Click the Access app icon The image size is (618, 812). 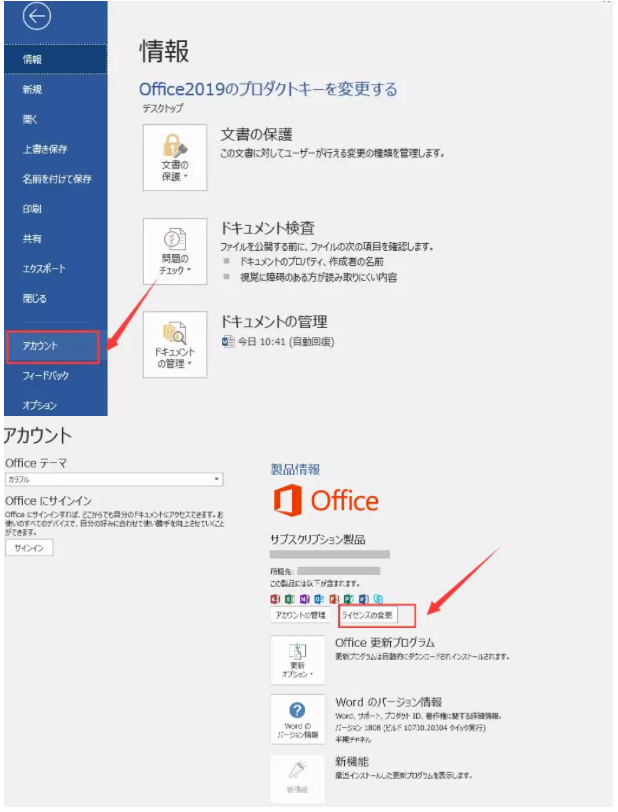[x=276, y=599]
